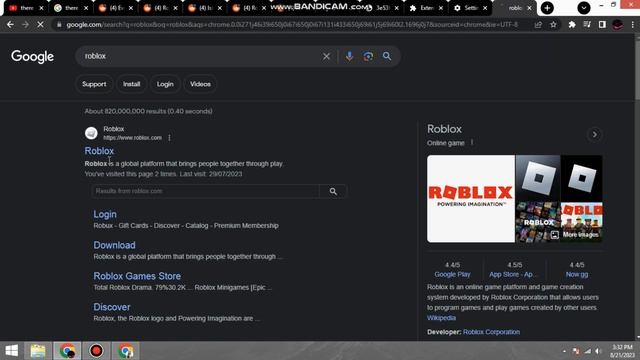Open the Chrome profile avatar
Viewport: 640px width, 360px height.
[x=618, y=25]
